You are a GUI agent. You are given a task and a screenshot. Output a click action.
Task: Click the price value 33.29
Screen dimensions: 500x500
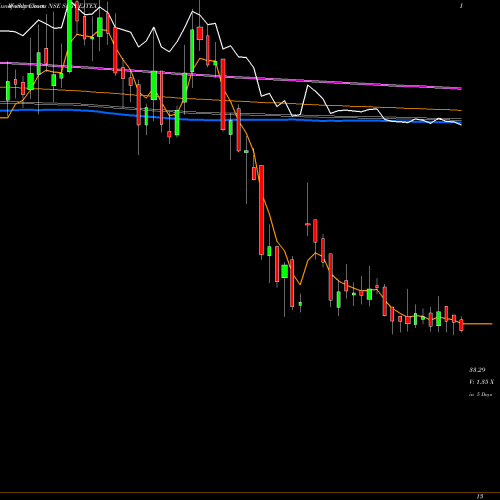[477, 370]
